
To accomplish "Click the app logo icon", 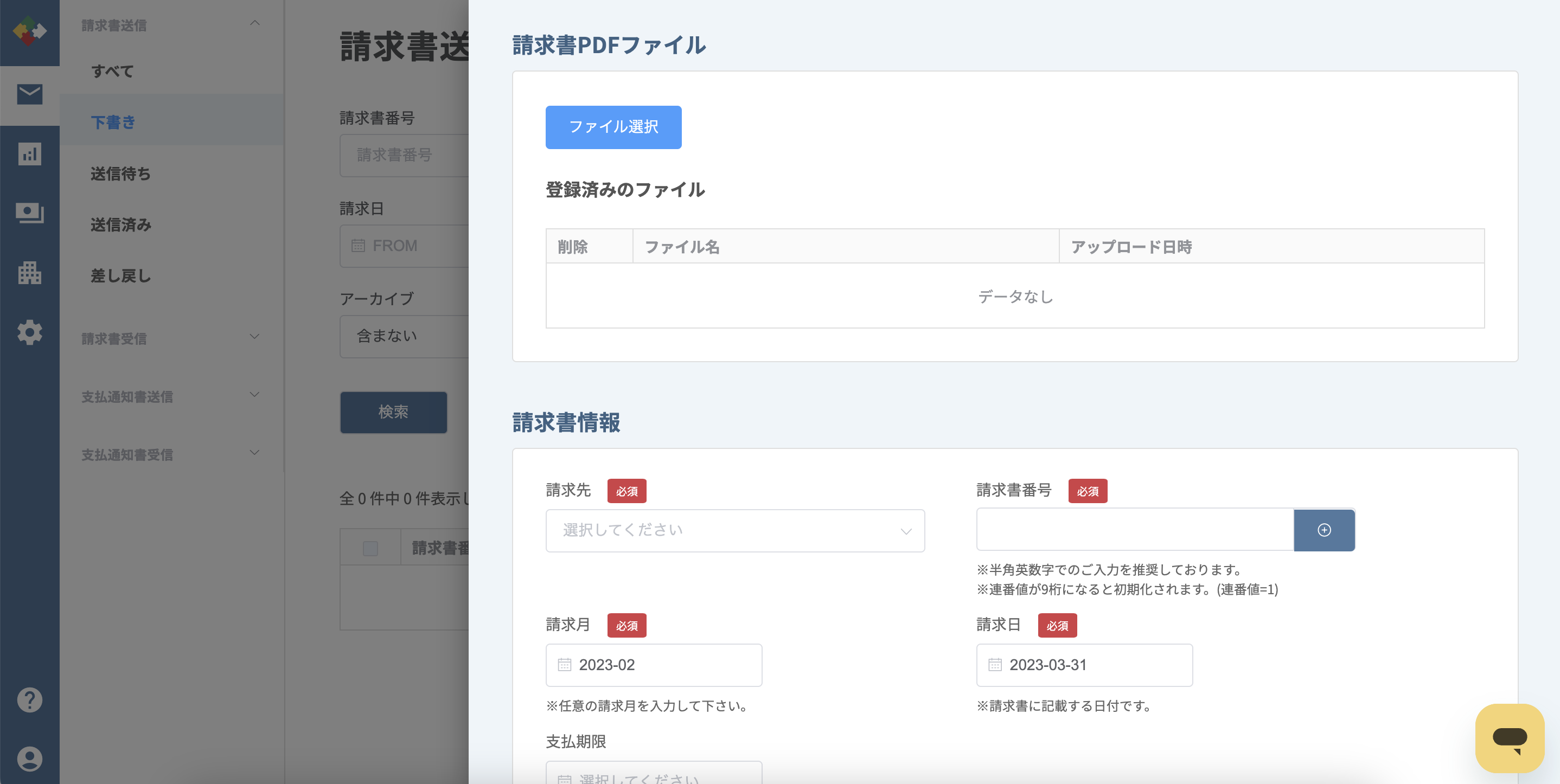I will tap(30, 31).
